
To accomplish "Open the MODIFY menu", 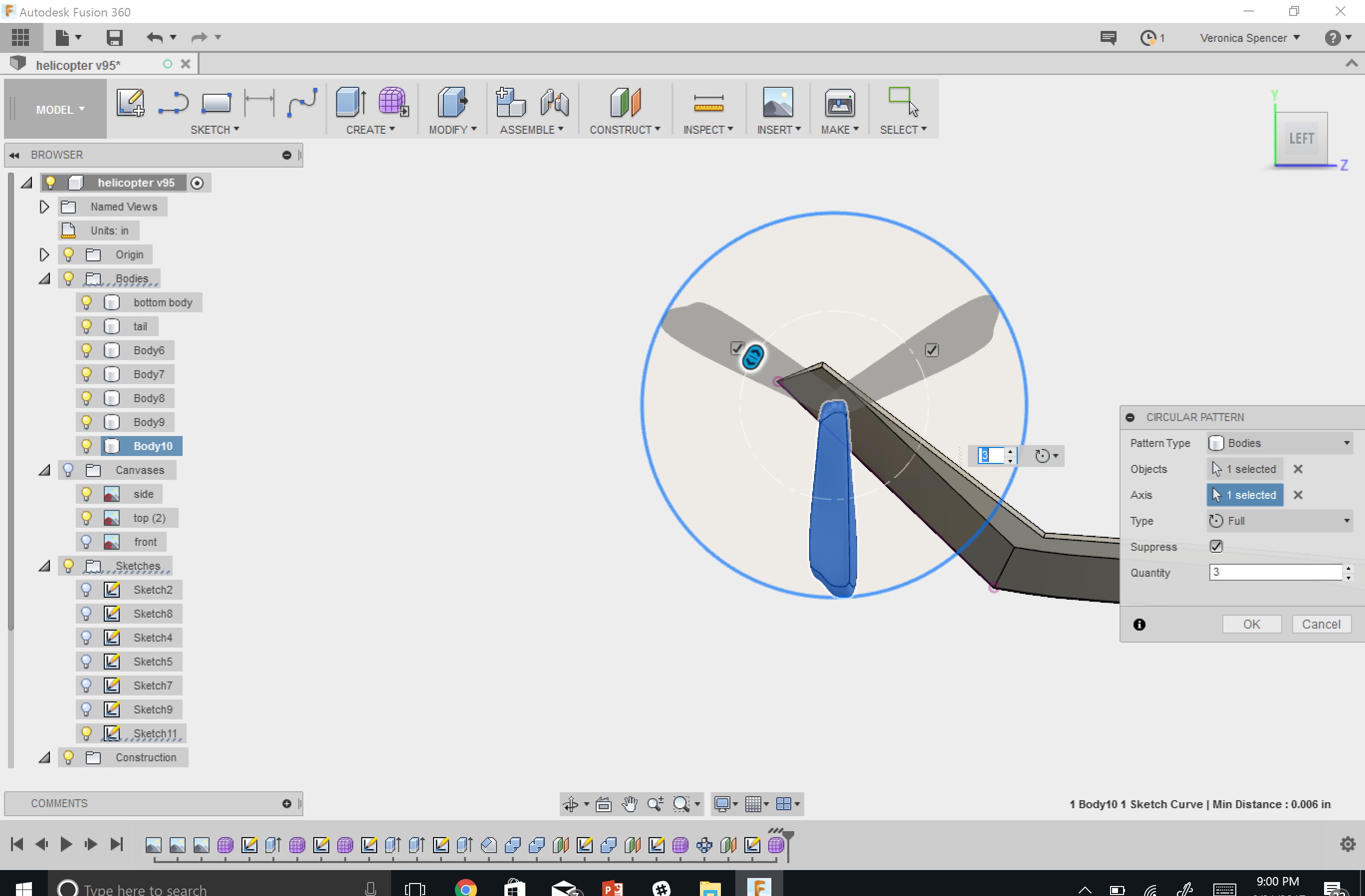I will coord(453,130).
